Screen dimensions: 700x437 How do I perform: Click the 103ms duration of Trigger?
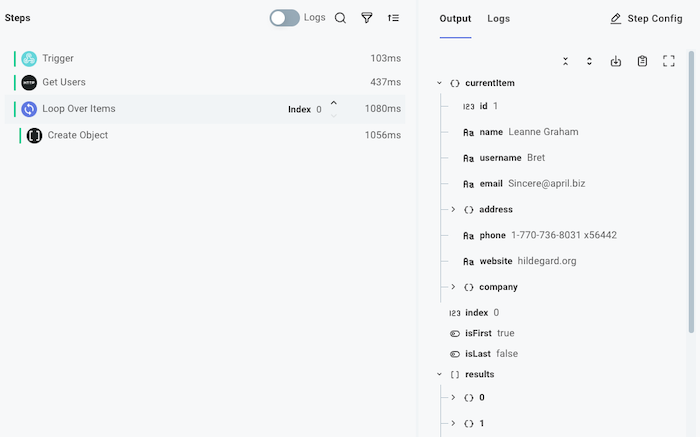pyautogui.click(x=385, y=58)
